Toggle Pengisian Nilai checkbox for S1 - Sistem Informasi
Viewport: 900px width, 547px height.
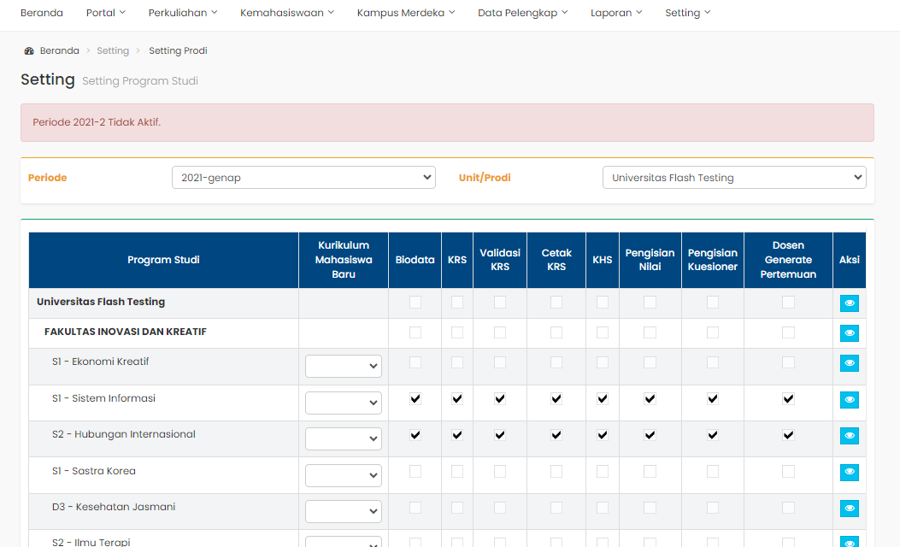pyautogui.click(x=650, y=399)
